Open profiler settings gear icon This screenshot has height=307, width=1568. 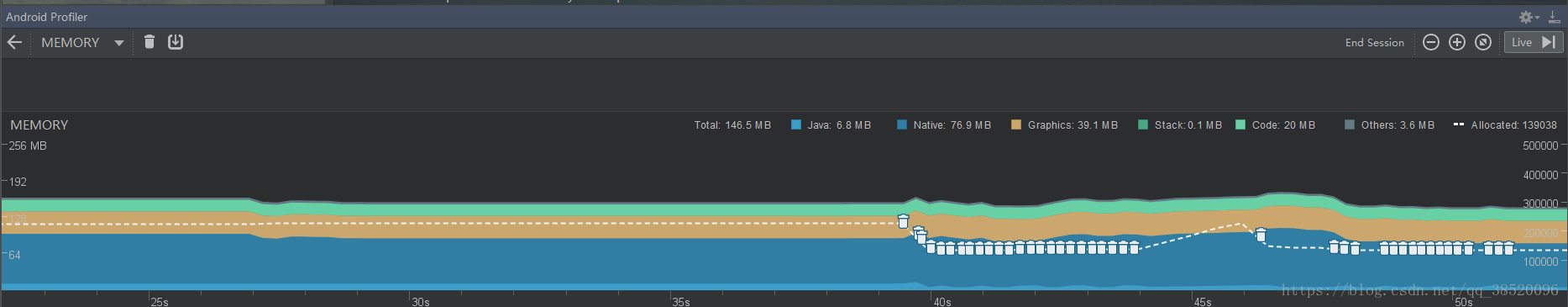click(x=1526, y=17)
